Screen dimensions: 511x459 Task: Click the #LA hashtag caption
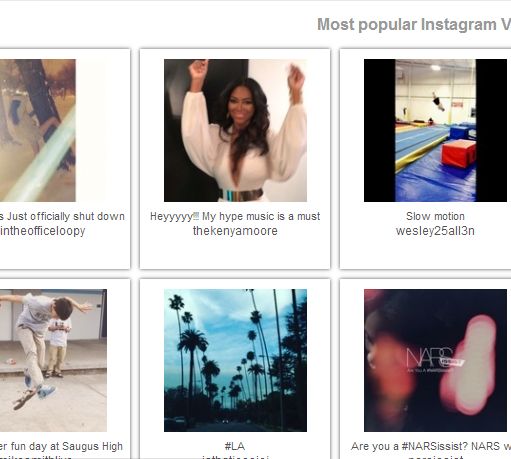[x=235, y=446]
